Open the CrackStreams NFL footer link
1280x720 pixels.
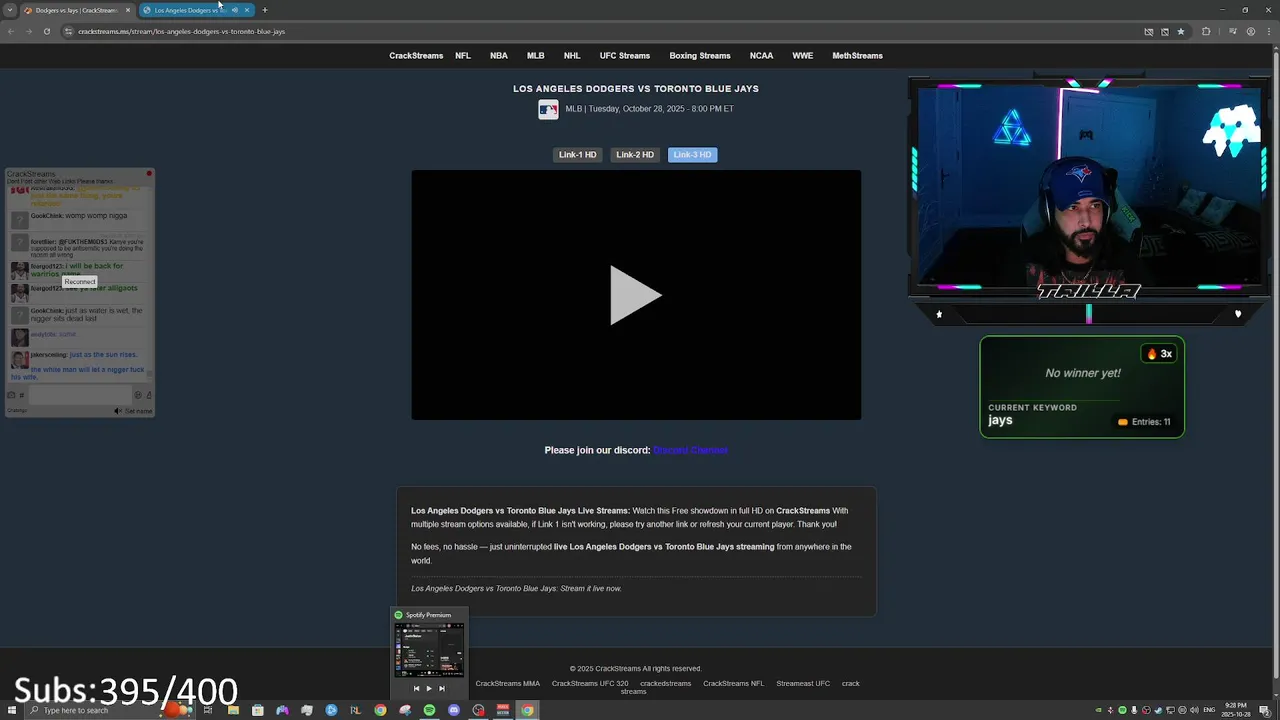(x=733, y=684)
